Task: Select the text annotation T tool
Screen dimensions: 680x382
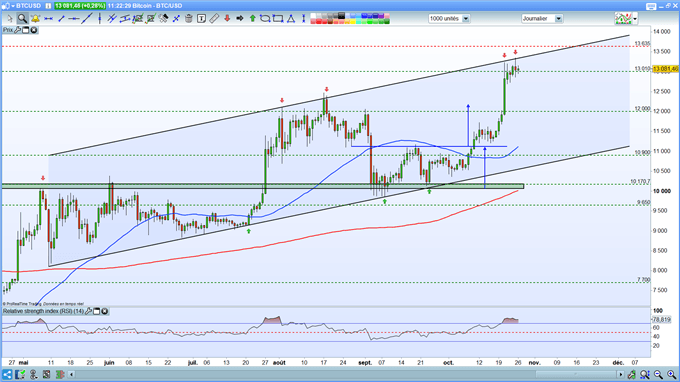Action: pos(201,18)
